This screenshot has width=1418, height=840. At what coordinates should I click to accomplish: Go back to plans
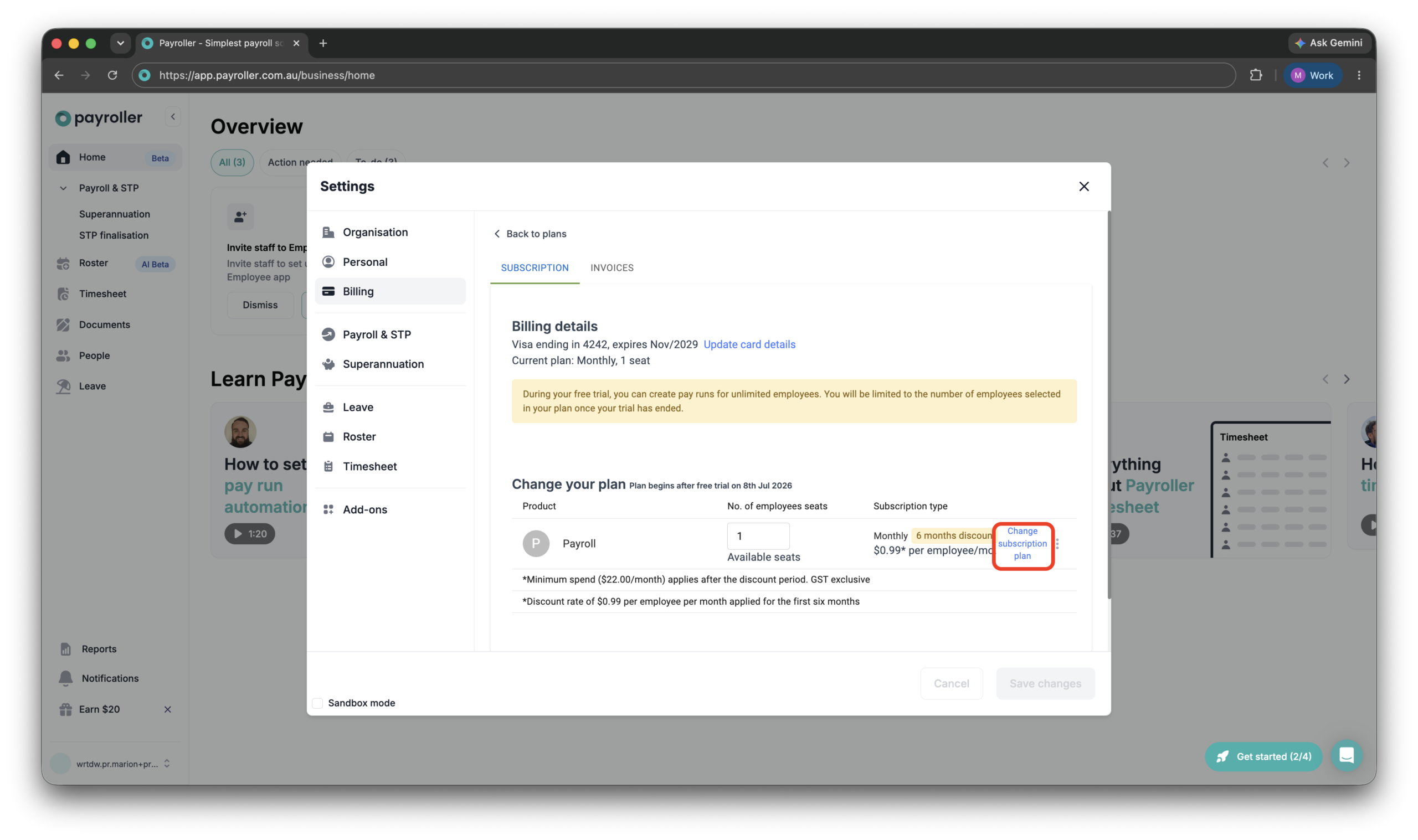coord(530,234)
